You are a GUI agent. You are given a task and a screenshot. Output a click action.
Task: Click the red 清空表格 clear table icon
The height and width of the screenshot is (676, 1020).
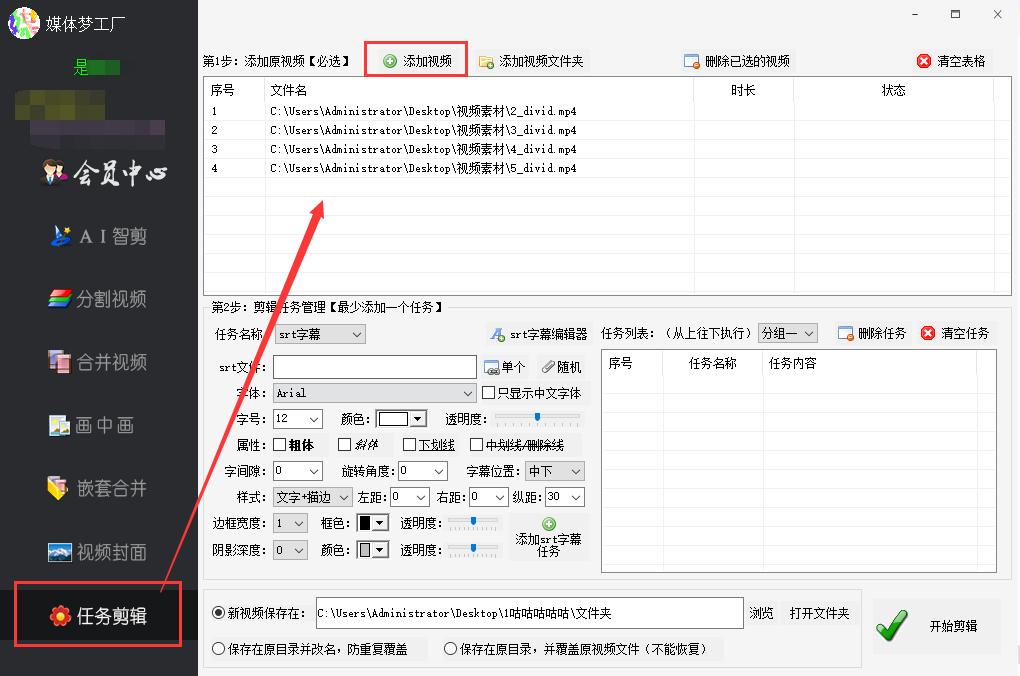coord(923,60)
